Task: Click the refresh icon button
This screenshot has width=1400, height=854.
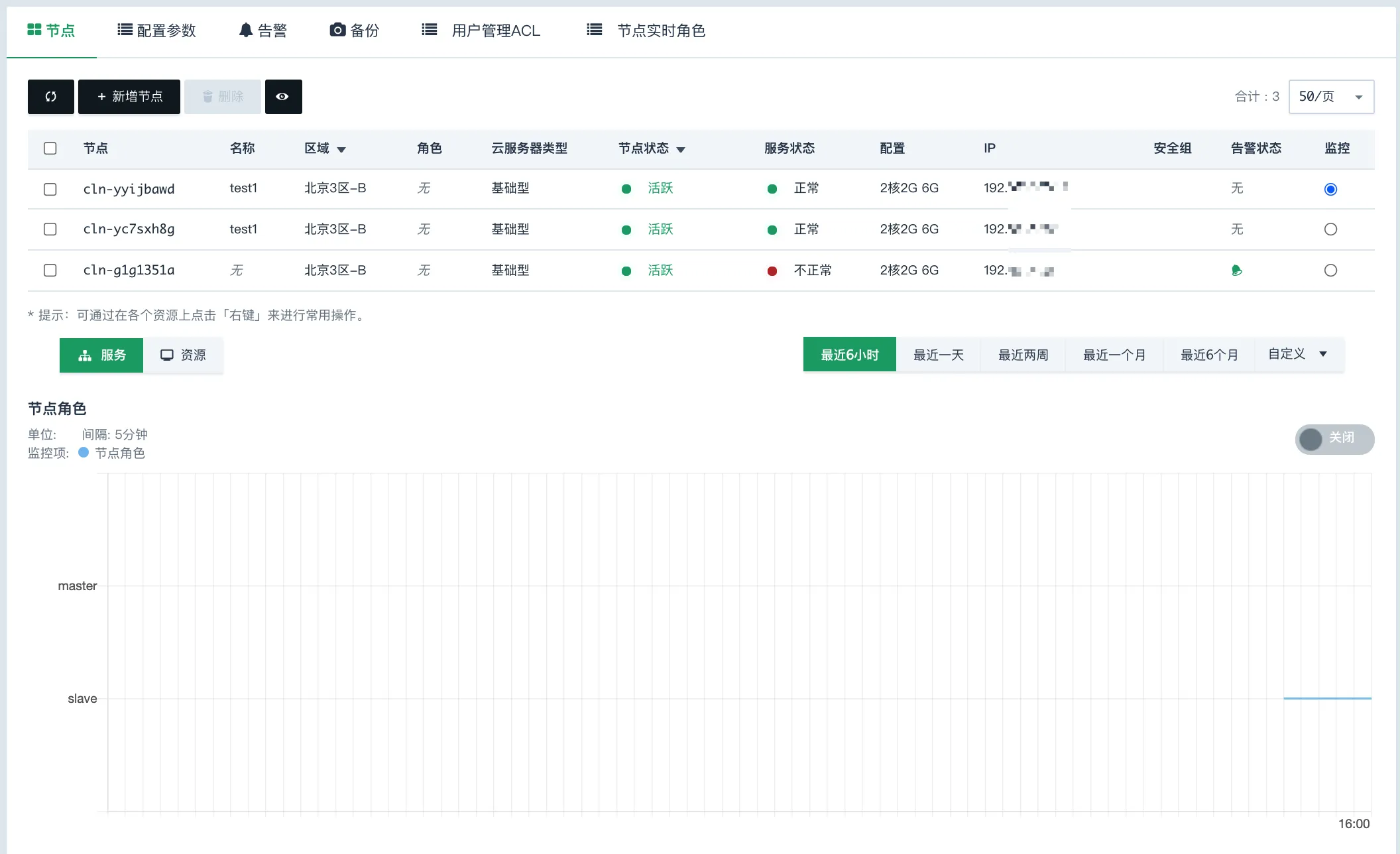Action: [50, 97]
